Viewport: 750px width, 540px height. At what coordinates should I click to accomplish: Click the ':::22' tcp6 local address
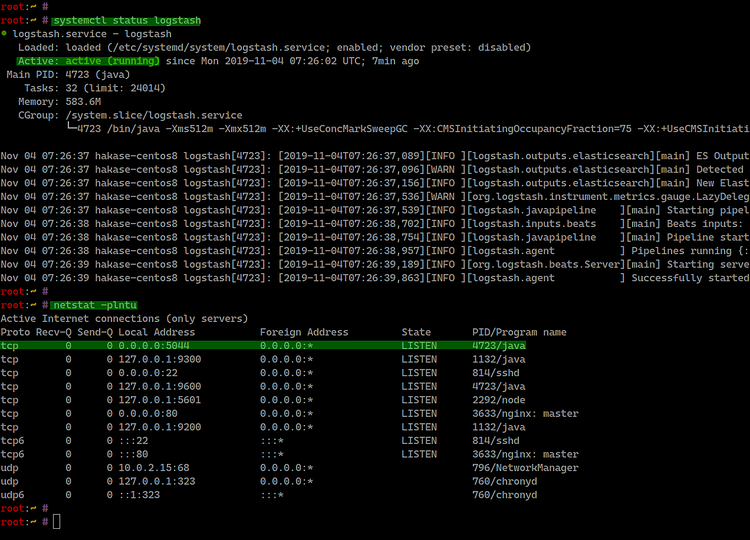tap(133, 441)
